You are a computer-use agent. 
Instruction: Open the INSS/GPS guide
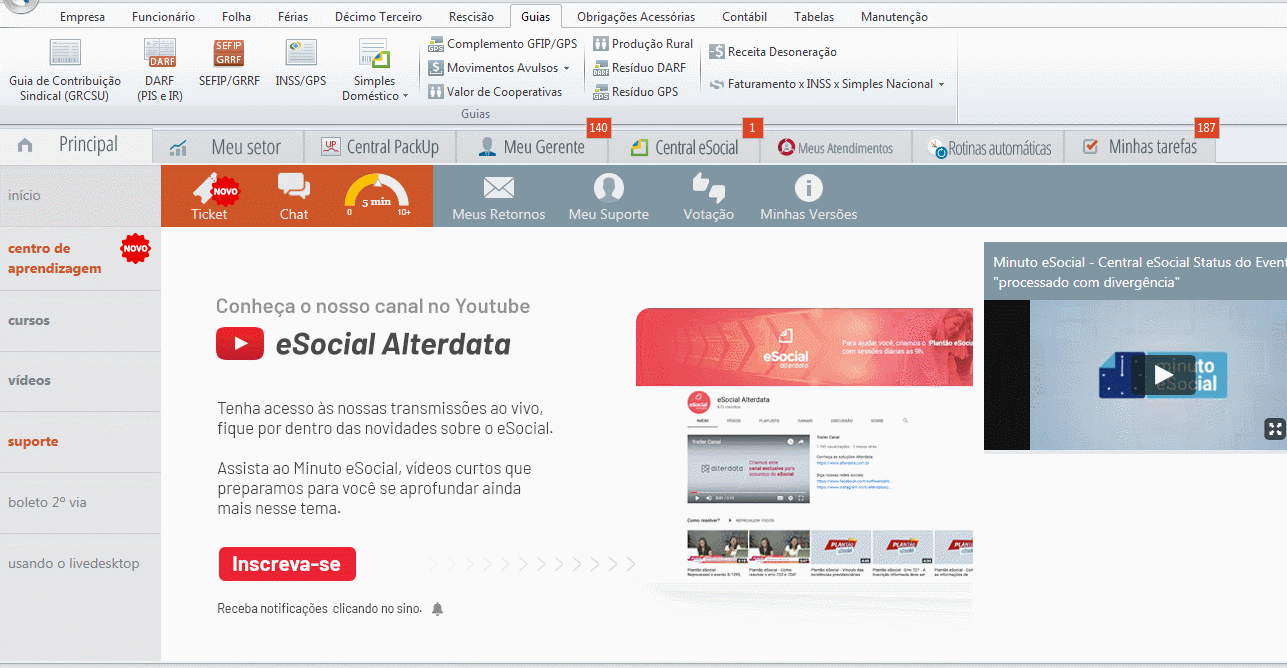click(x=301, y=63)
